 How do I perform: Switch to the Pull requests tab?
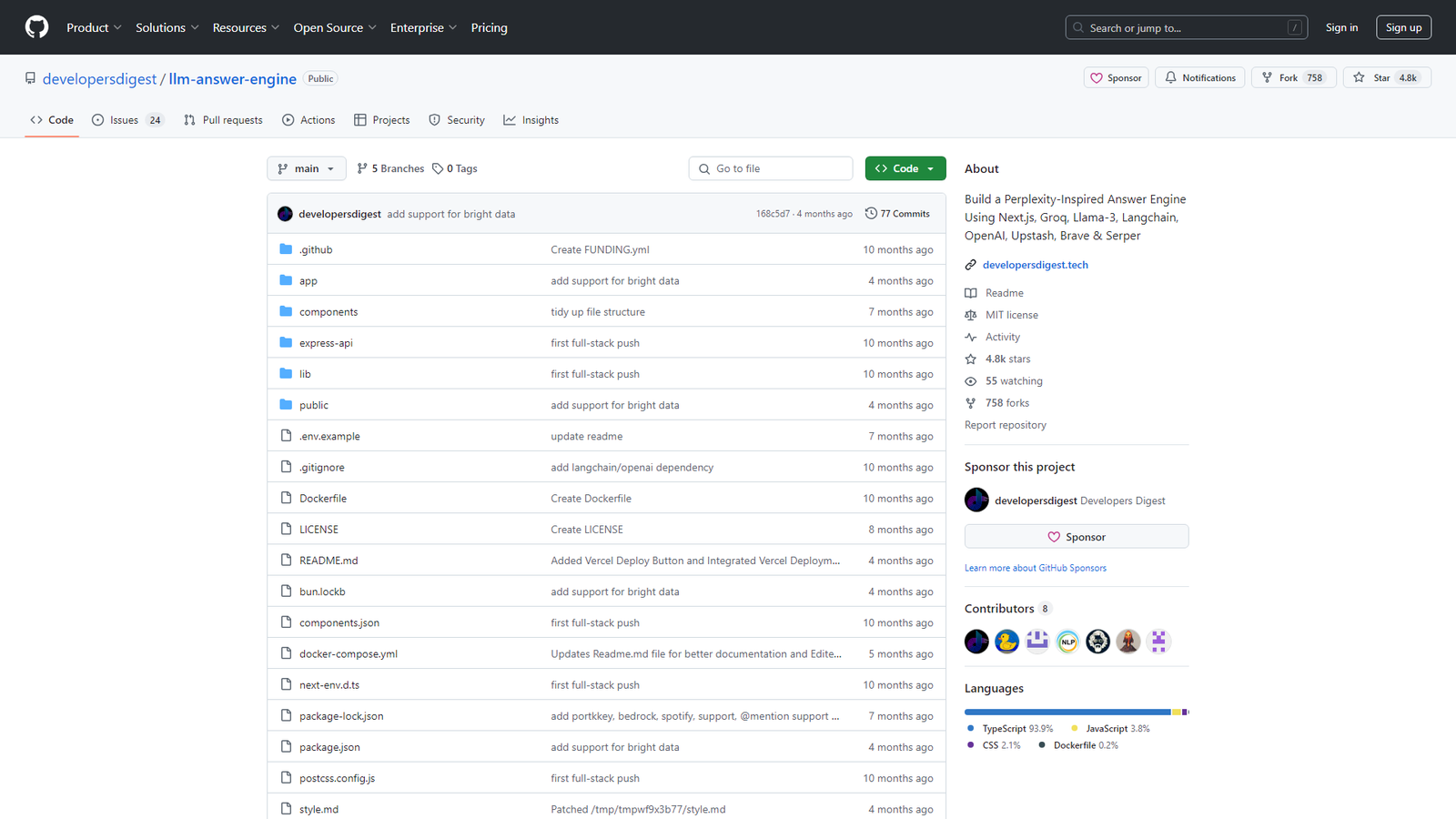(223, 120)
